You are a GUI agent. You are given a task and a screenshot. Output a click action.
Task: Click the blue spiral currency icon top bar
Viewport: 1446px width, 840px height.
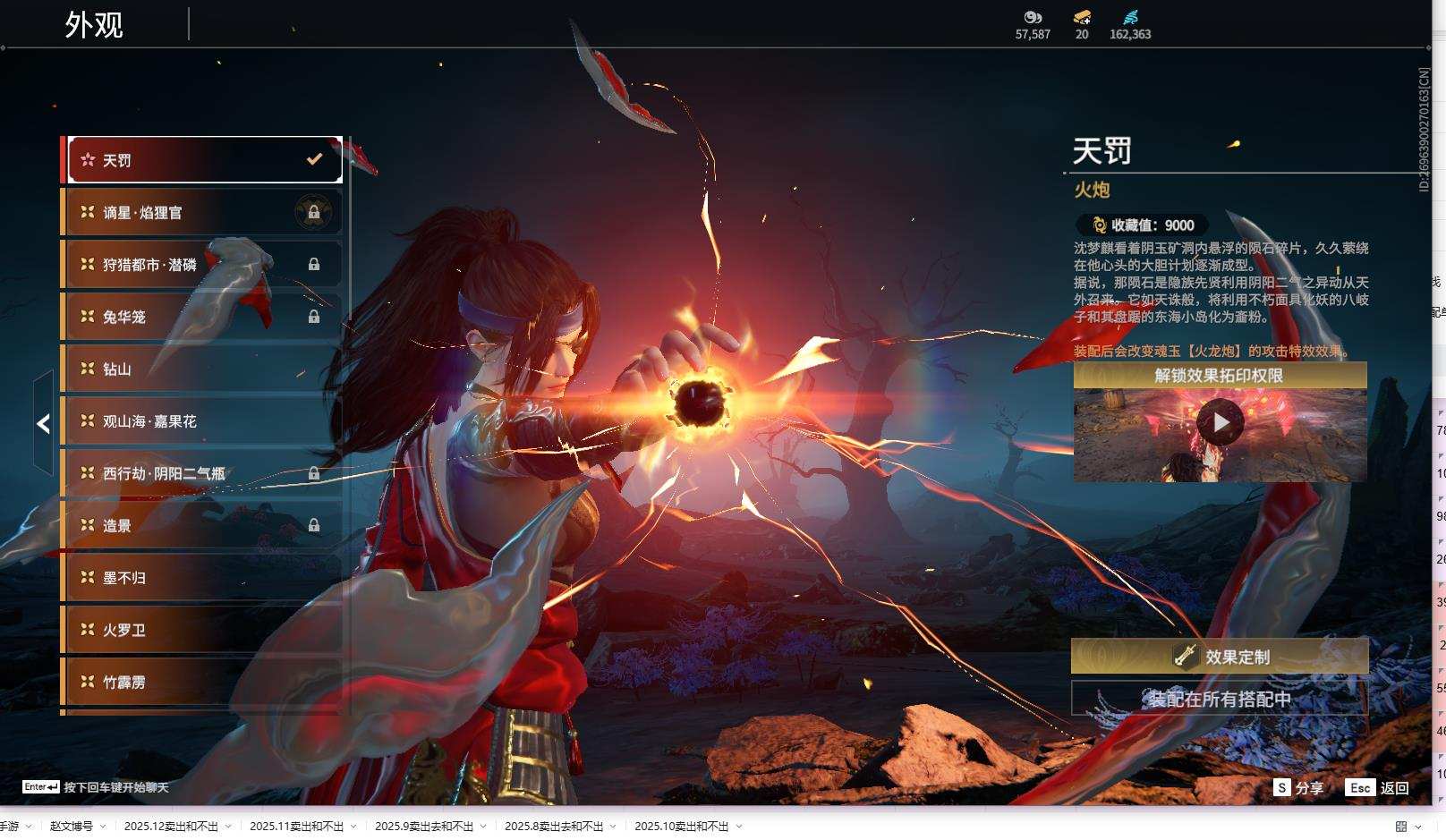click(1129, 18)
